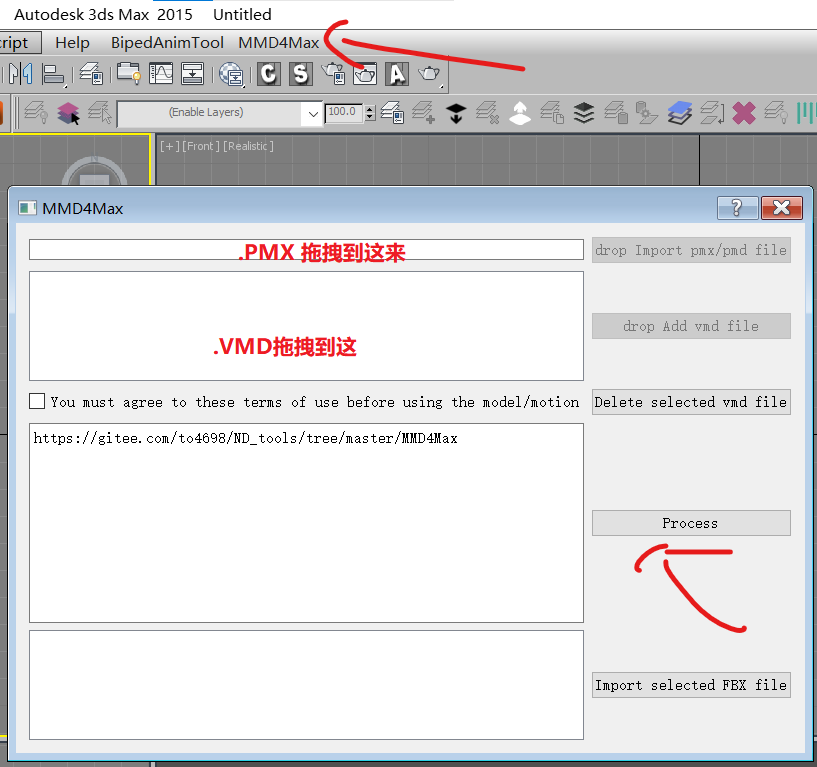Viewport: 817px width, 767px height.
Task: Click the Align tool icon
Action: click(x=53, y=73)
